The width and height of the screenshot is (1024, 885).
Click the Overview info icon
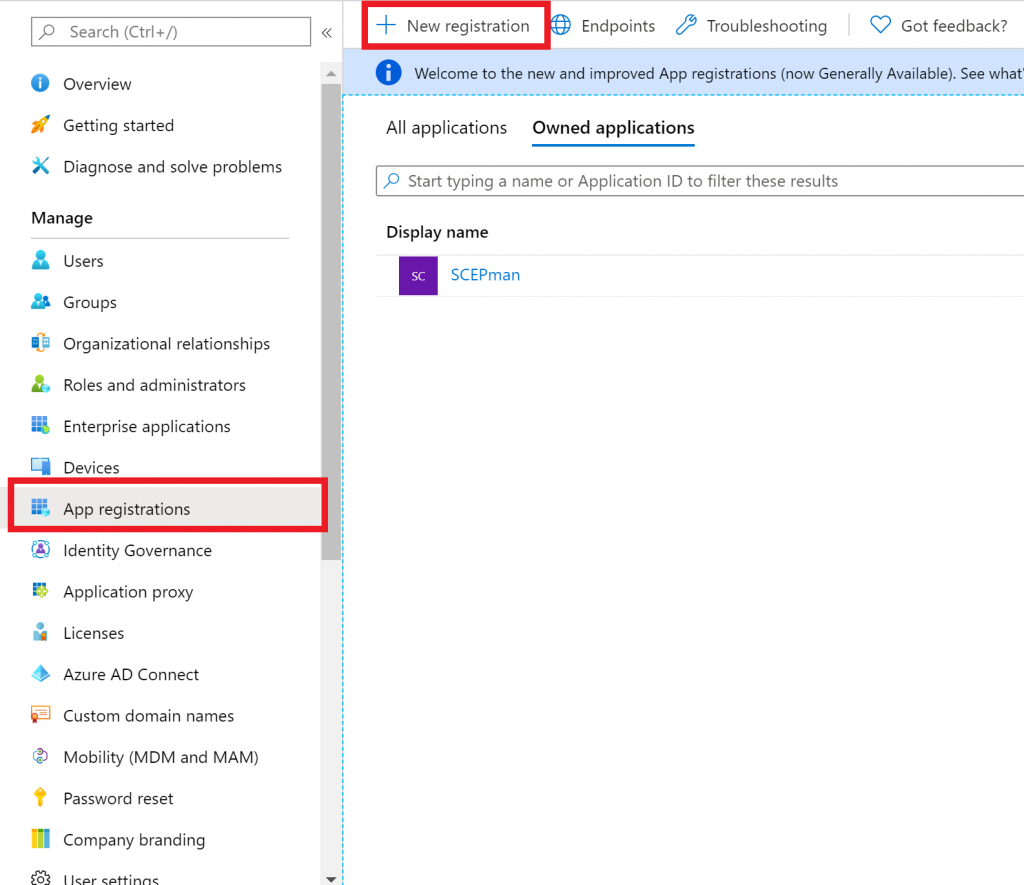(40, 84)
